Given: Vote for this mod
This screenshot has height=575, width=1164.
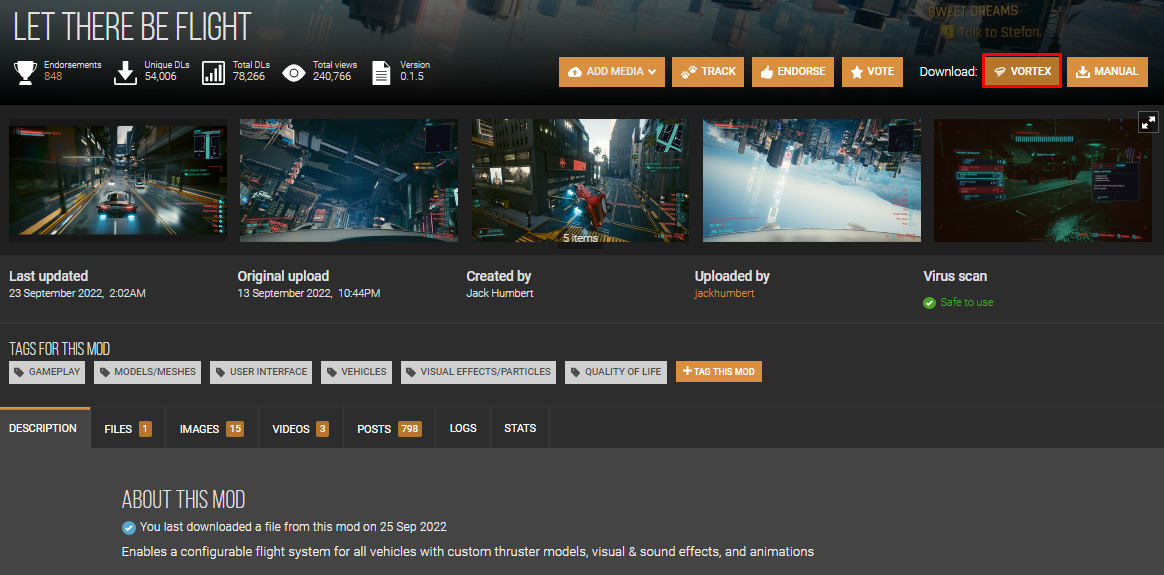Looking at the screenshot, I should [x=872, y=72].
